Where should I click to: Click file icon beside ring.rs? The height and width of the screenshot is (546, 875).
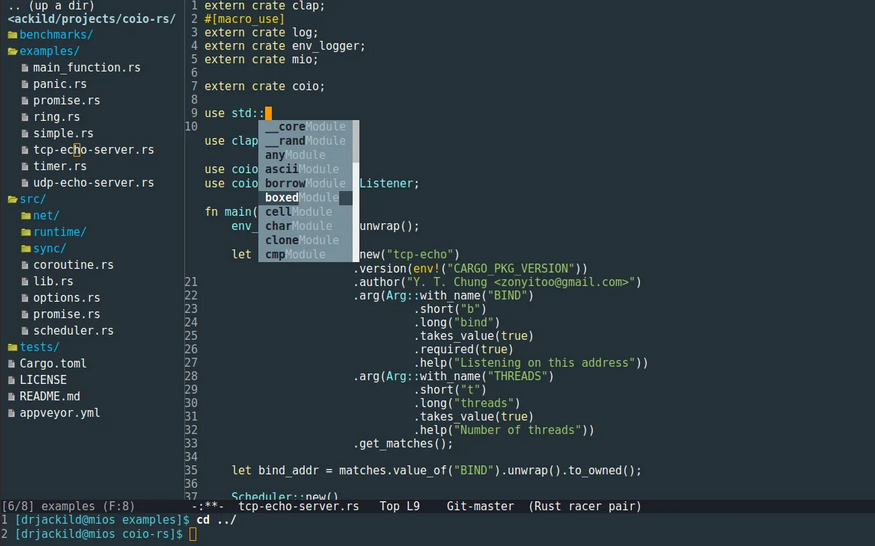pyautogui.click(x=25, y=117)
